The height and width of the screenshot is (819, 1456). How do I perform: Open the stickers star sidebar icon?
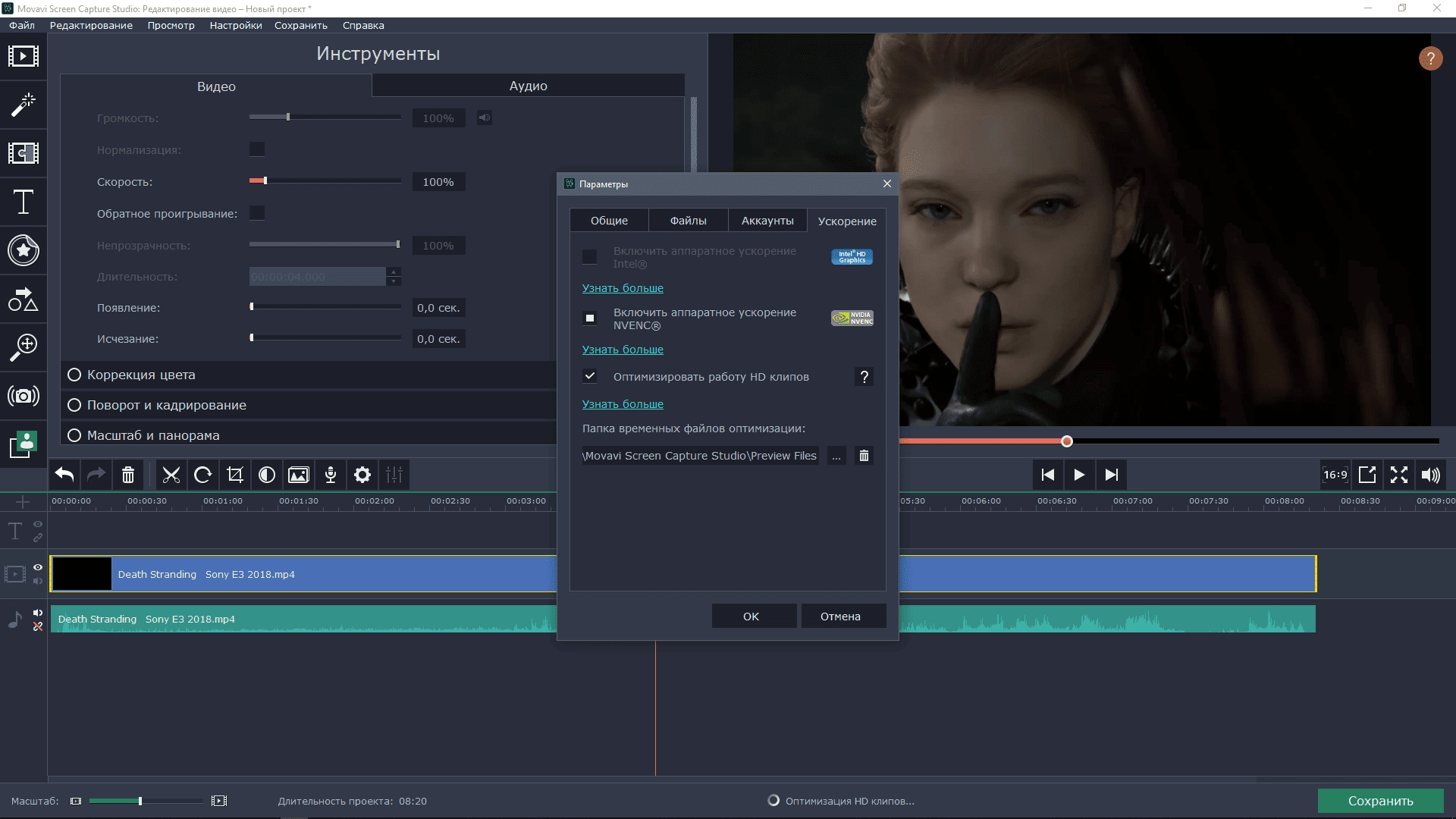[24, 250]
